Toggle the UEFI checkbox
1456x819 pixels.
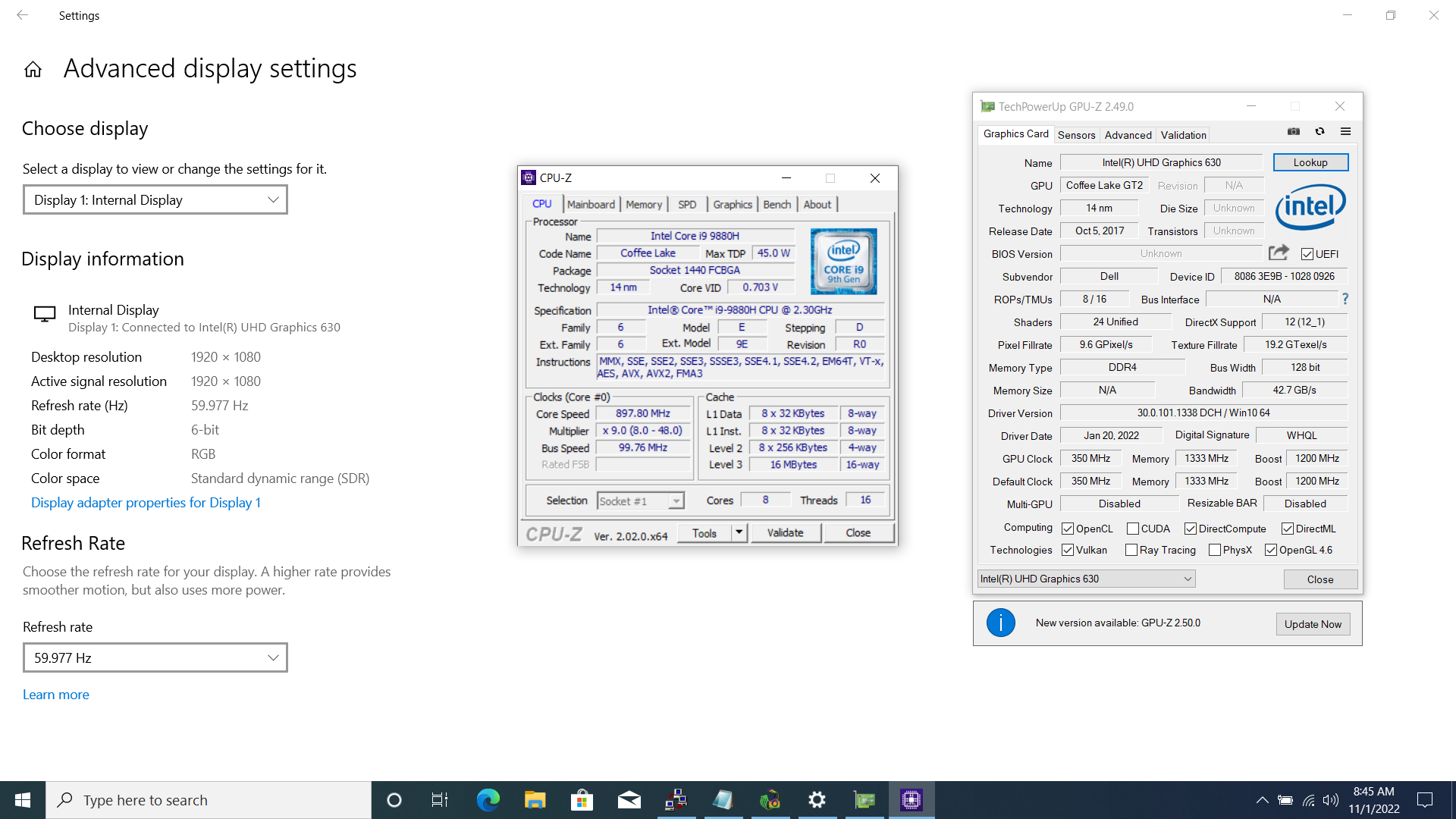(1307, 254)
